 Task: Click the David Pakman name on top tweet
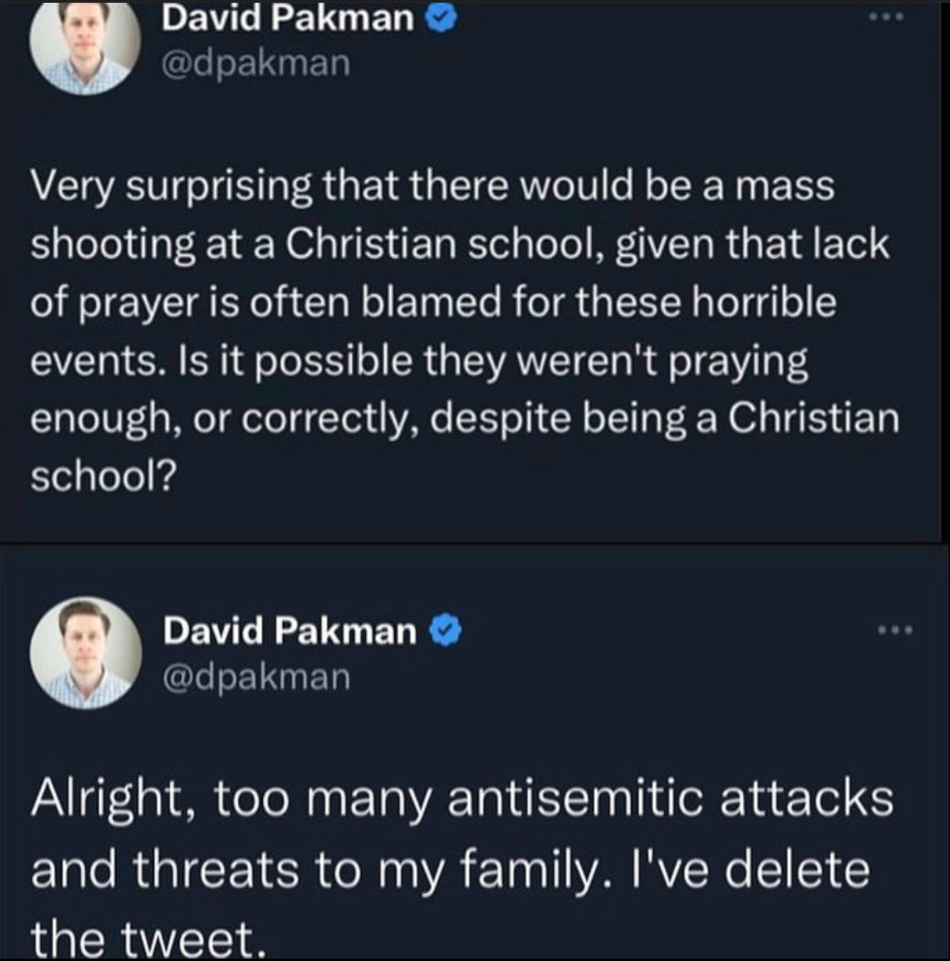[x=288, y=17]
